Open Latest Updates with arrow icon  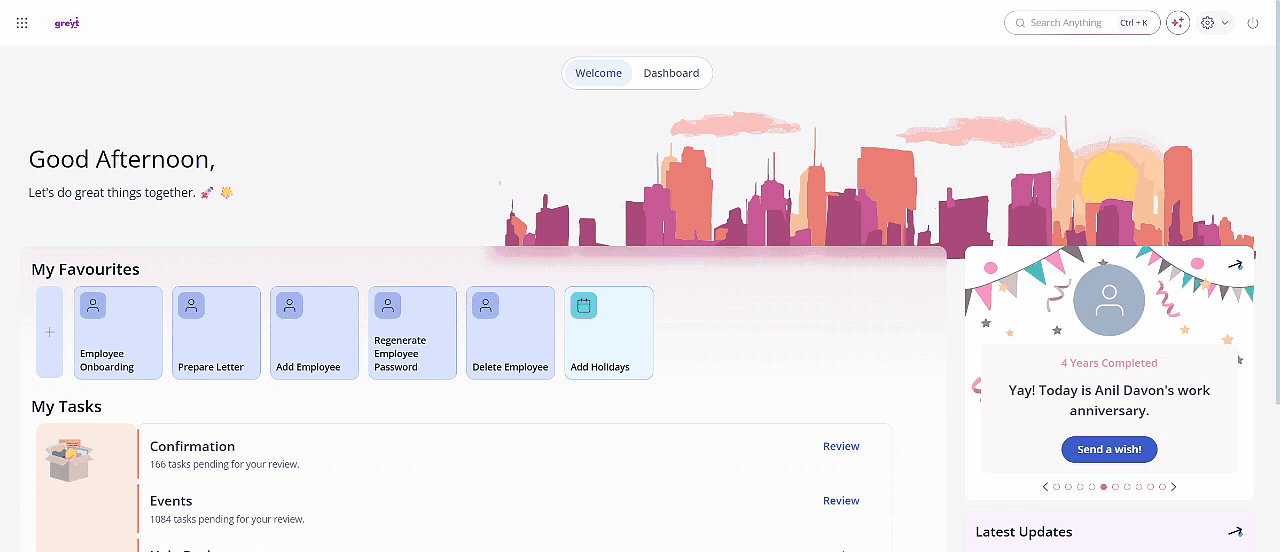pyautogui.click(x=1235, y=532)
